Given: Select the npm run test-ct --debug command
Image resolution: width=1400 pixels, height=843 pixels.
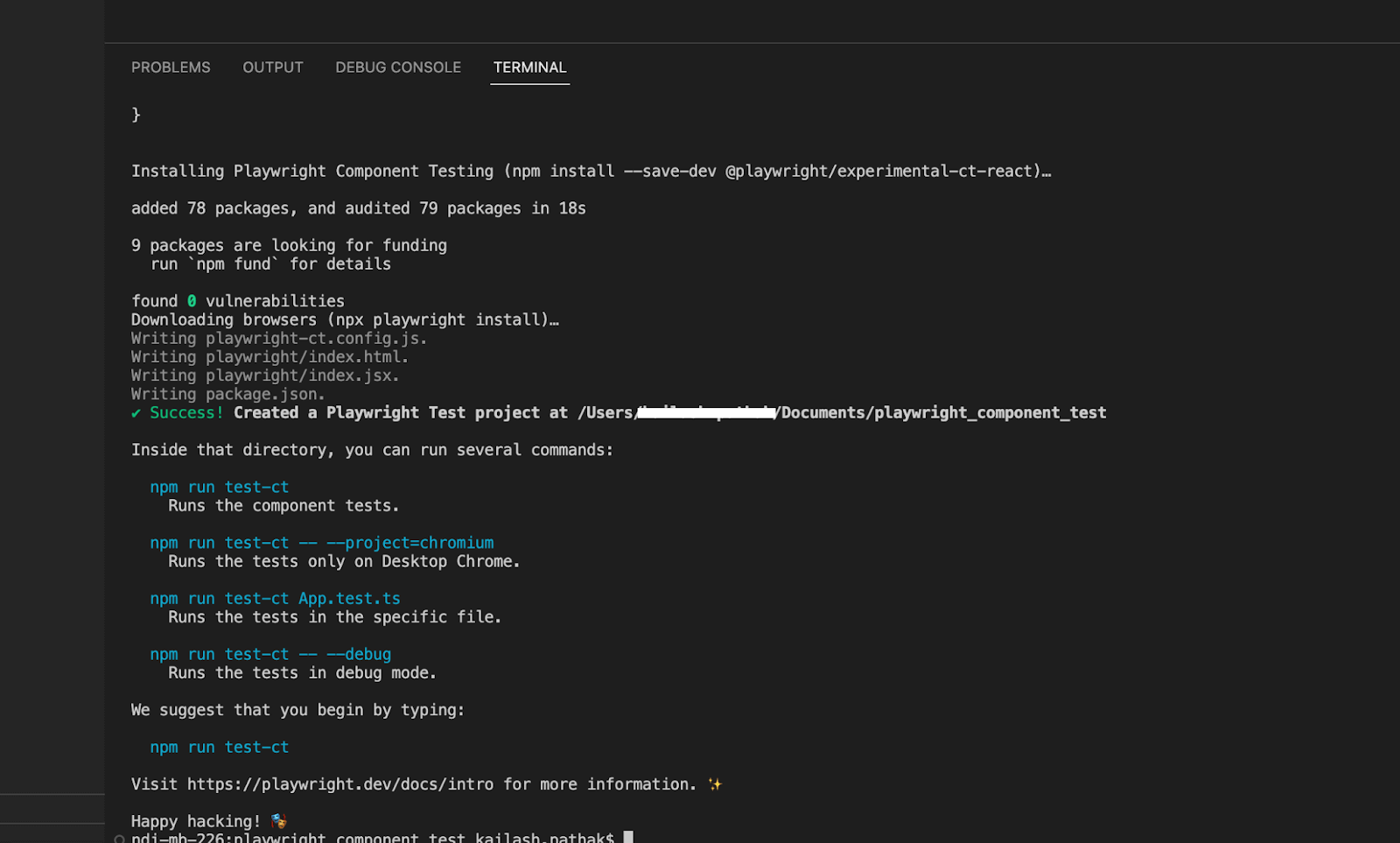Looking at the screenshot, I should (x=271, y=653).
